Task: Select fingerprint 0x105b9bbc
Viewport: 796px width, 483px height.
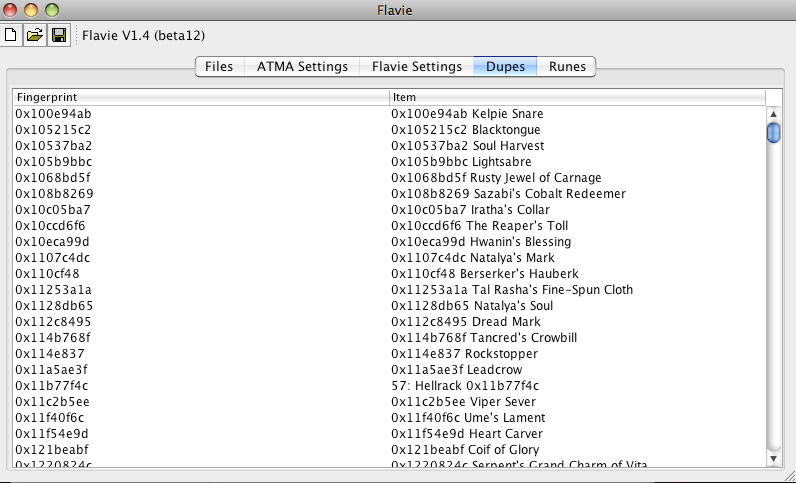Action: [x=54, y=162]
